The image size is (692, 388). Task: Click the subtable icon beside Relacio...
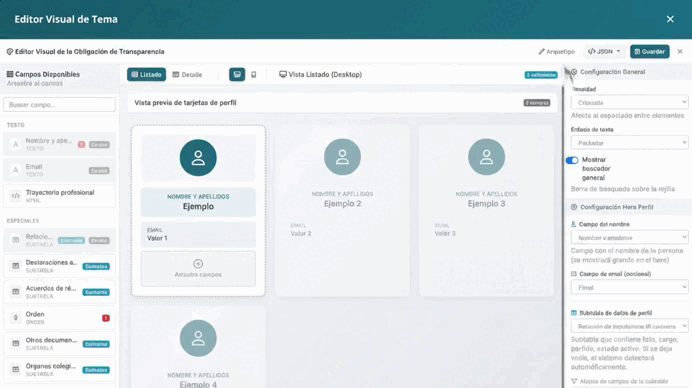pyautogui.click(x=15, y=240)
